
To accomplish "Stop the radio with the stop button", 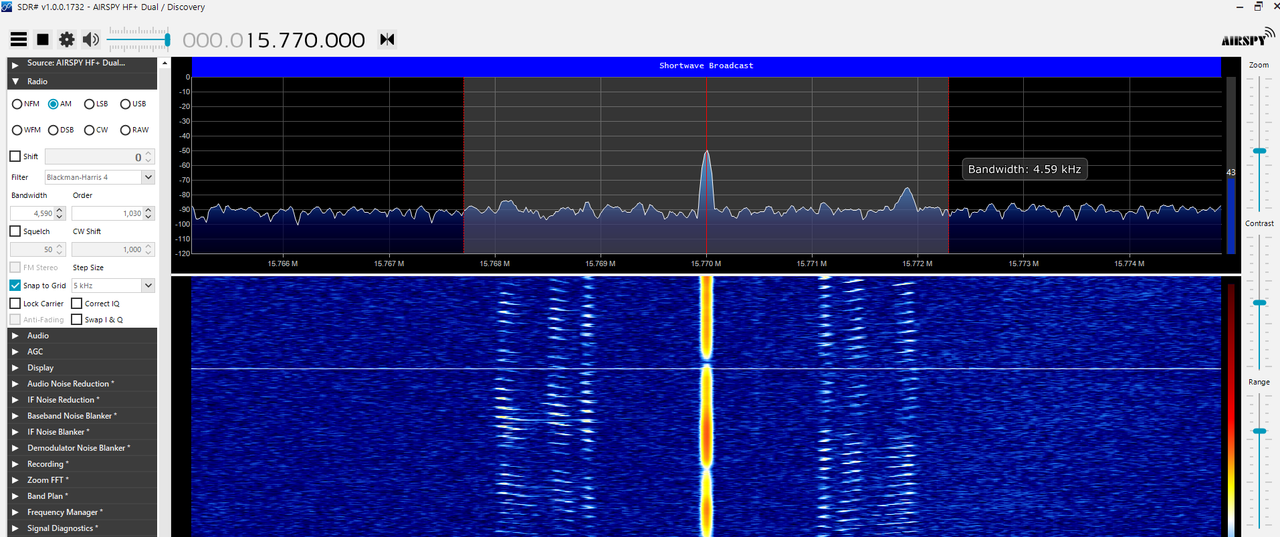I will 43,40.
